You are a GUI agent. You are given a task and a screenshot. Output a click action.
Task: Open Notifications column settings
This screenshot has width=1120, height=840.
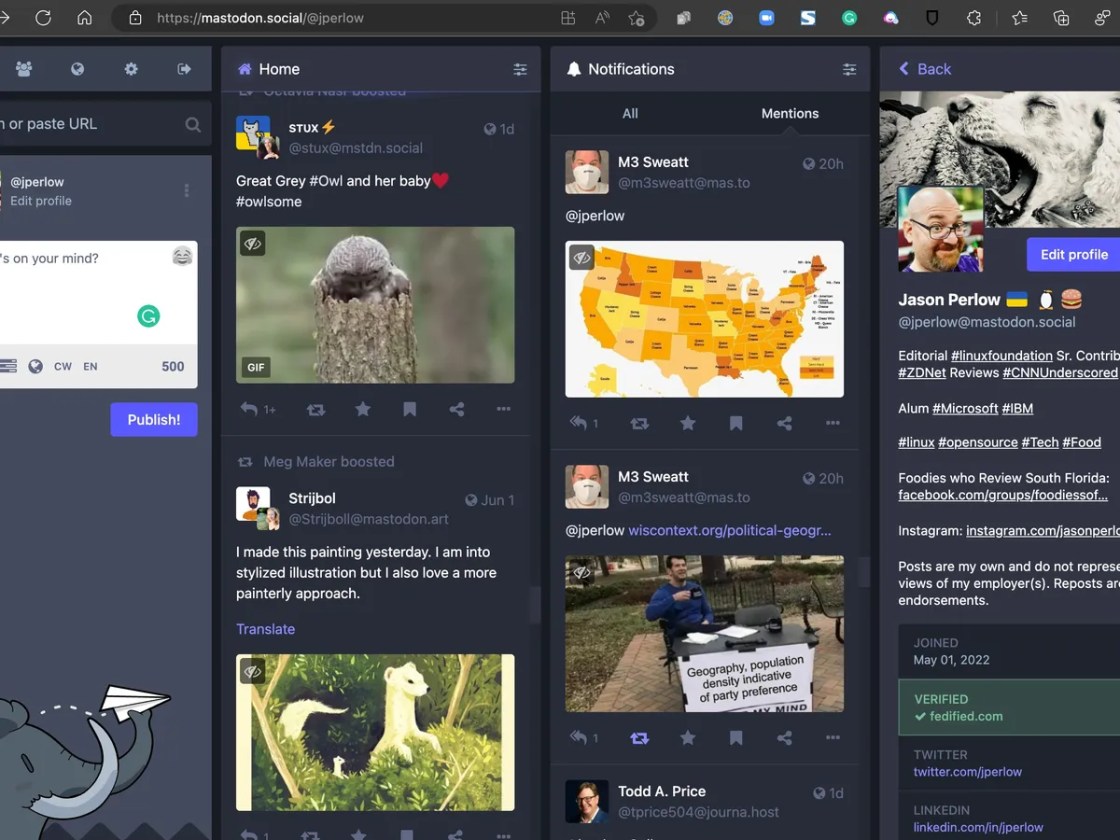point(849,69)
